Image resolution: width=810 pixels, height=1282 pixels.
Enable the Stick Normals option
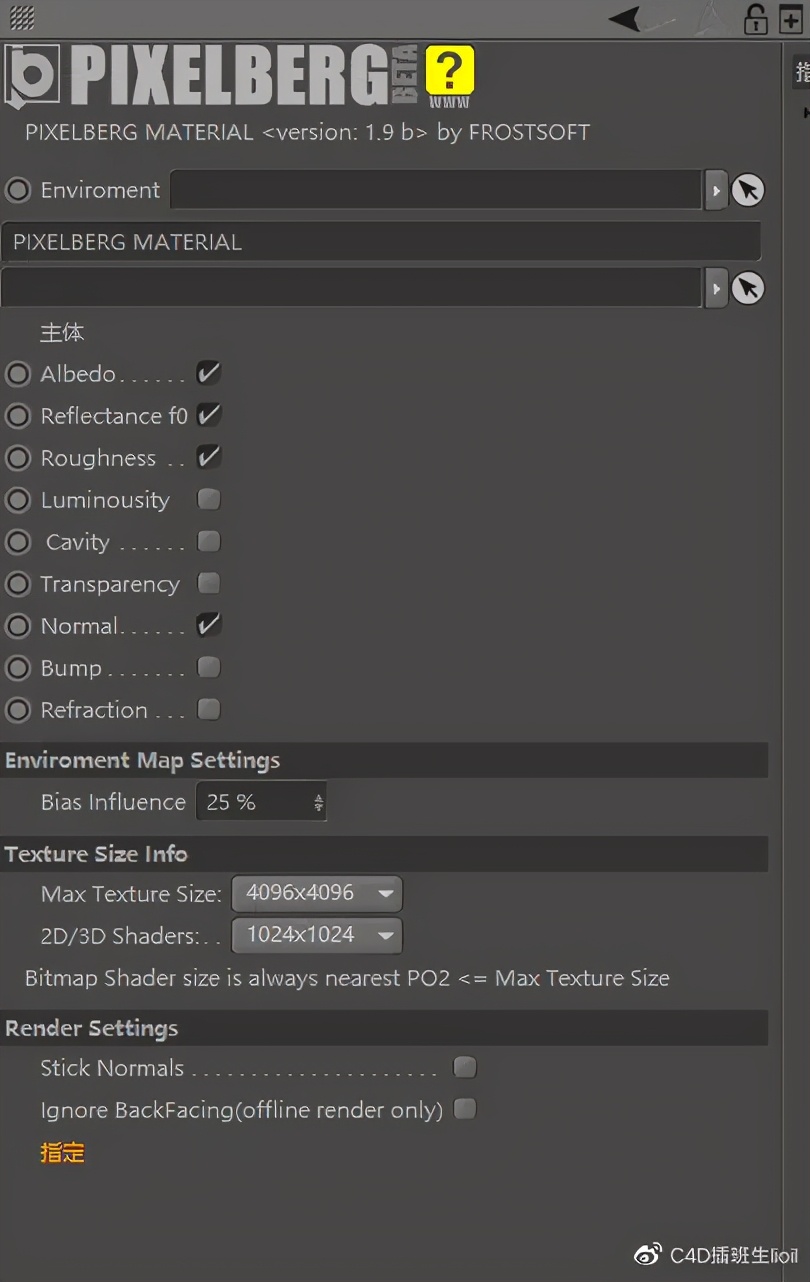(x=464, y=1068)
